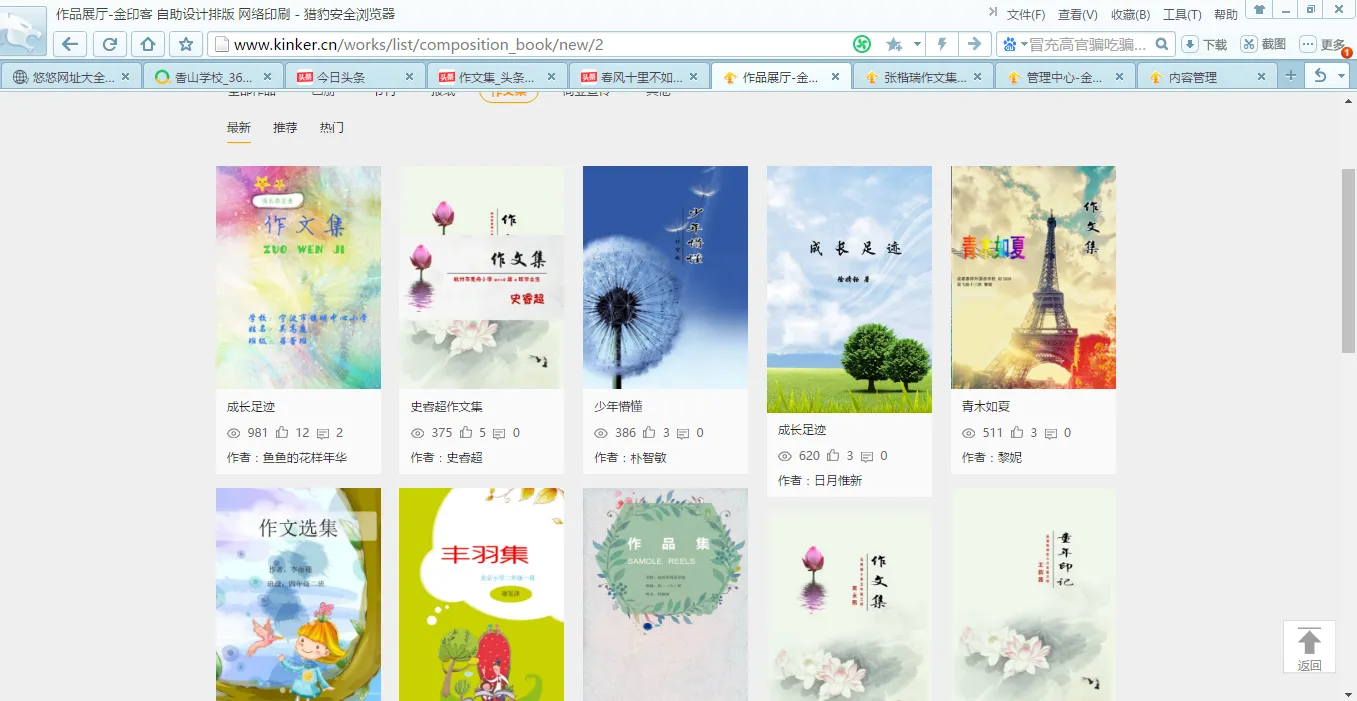Open author 黎妮 link
The height and width of the screenshot is (701, 1357).
tap(1010, 458)
